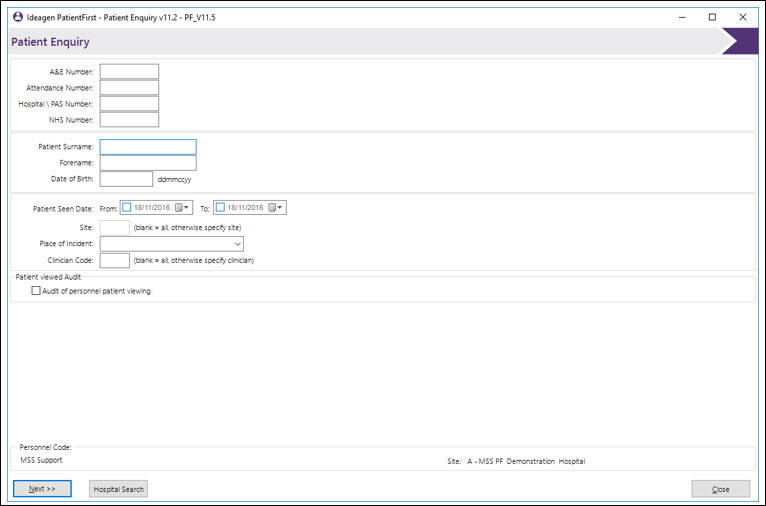Click '(blank = all, otherwise specify clinician)' hint

pyautogui.click(x=194, y=260)
